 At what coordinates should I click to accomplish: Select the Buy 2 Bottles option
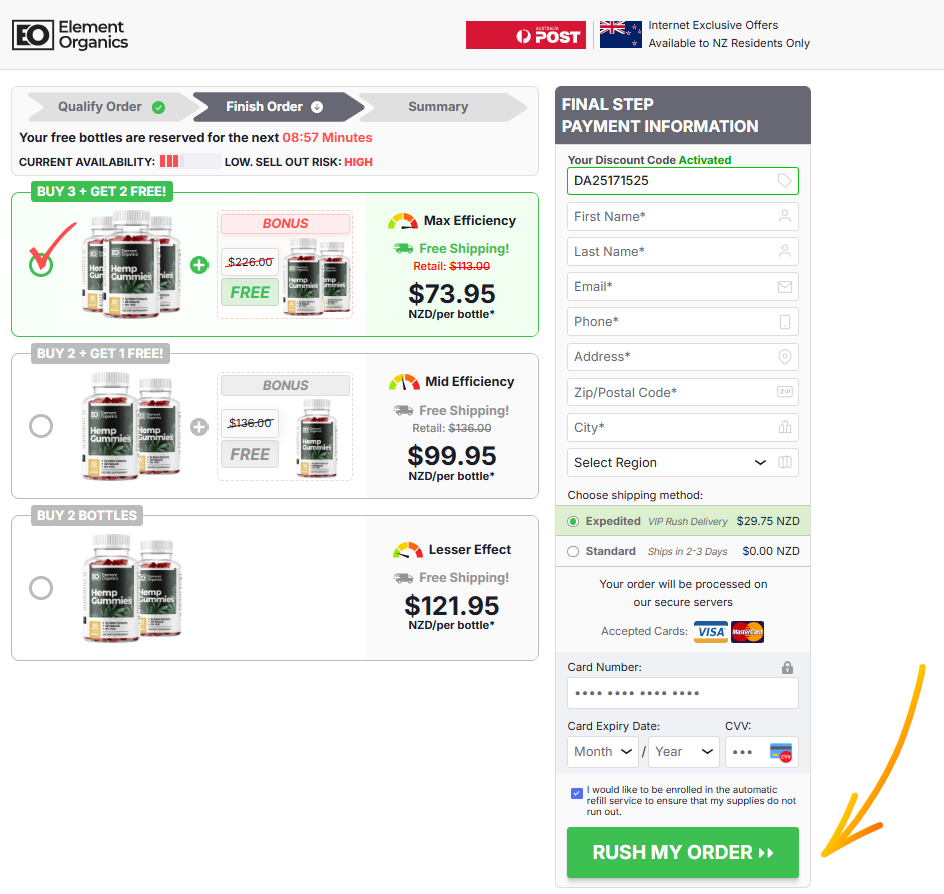(x=41, y=588)
